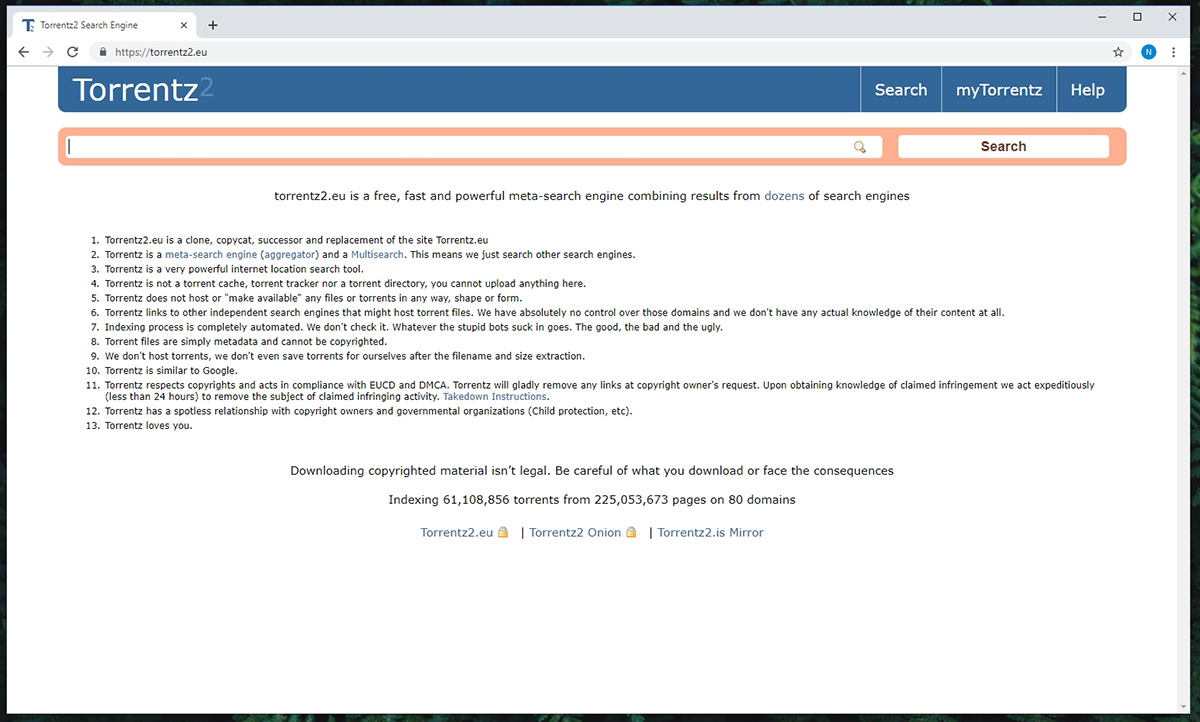
Task: Reload the page with the refresh icon
Action: point(73,52)
